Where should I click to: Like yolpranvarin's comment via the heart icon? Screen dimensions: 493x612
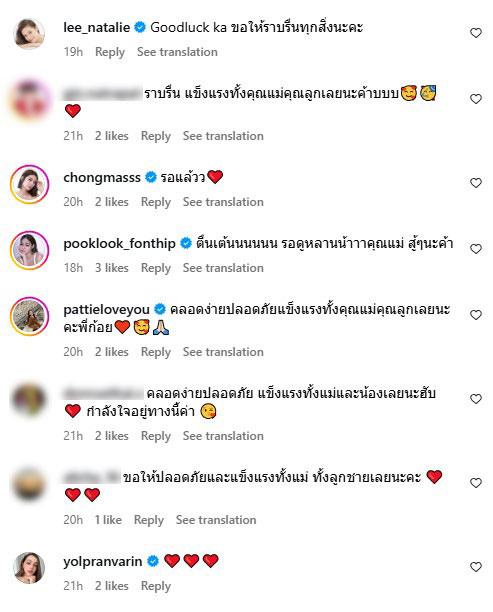click(475, 567)
